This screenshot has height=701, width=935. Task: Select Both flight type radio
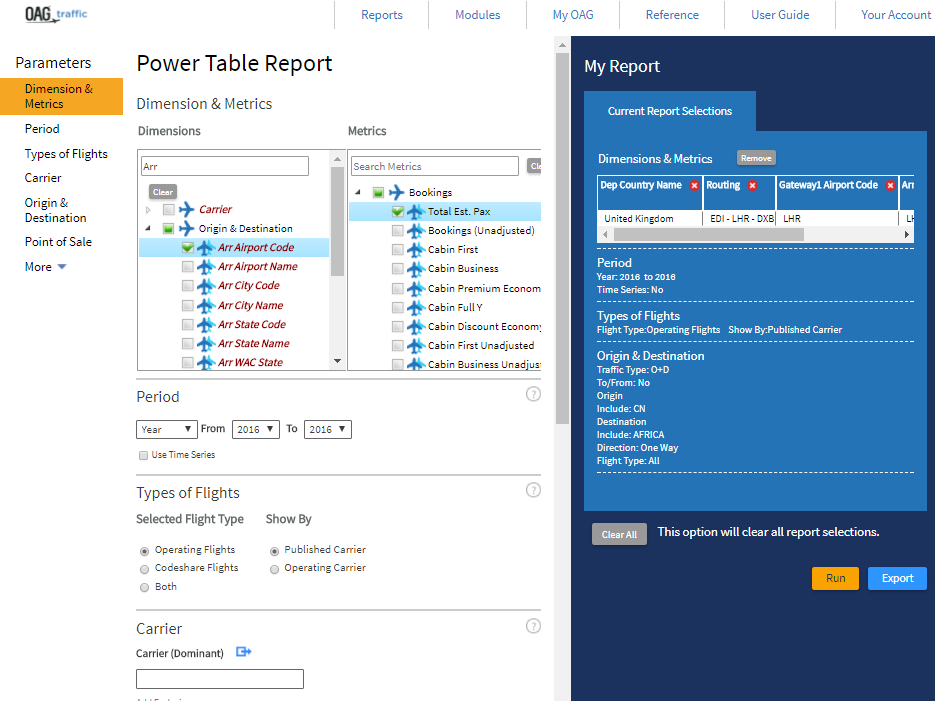[x=144, y=588]
